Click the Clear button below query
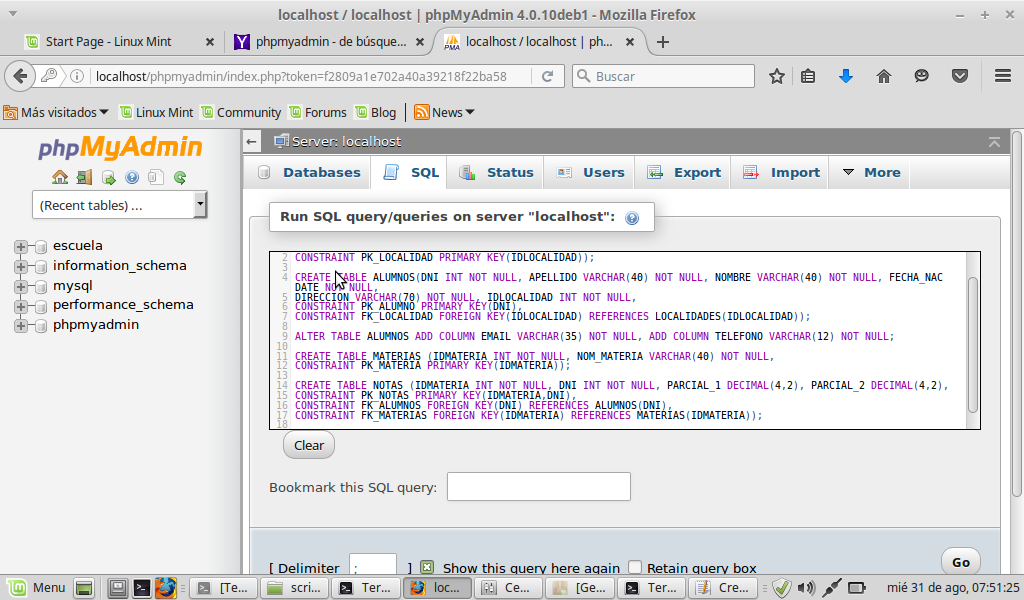 [x=309, y=445]
